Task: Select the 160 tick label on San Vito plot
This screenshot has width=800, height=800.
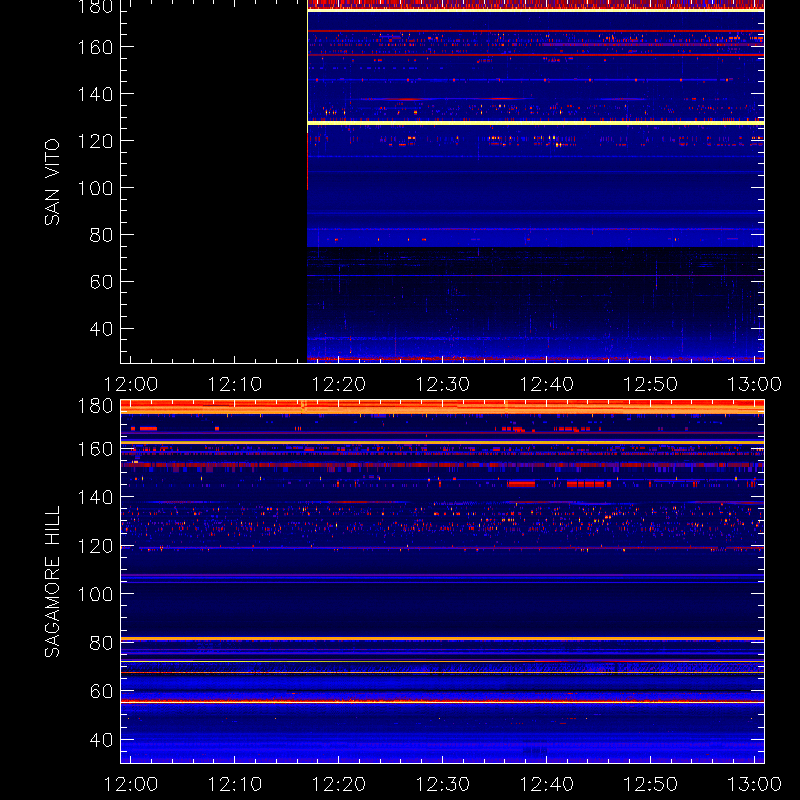Action: point(95,47)
